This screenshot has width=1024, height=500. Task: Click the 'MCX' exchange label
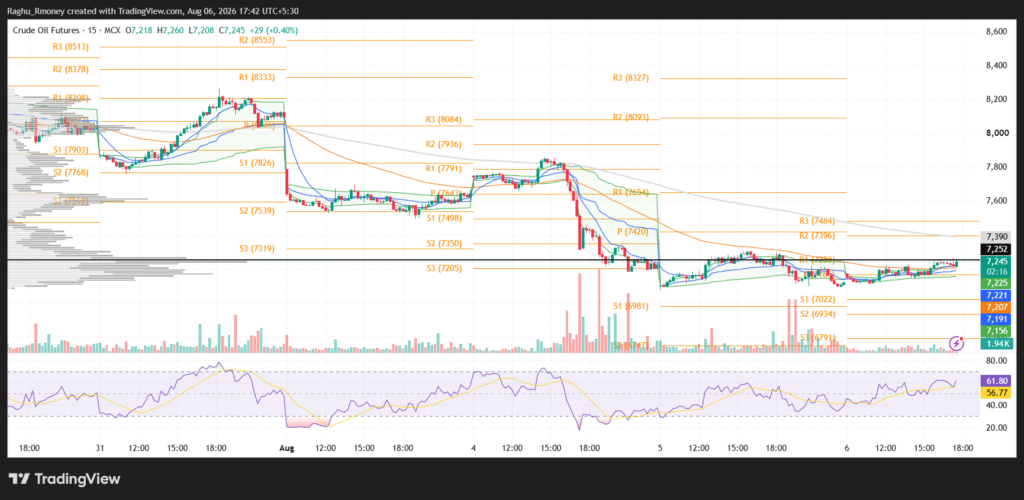click(110, 31)
